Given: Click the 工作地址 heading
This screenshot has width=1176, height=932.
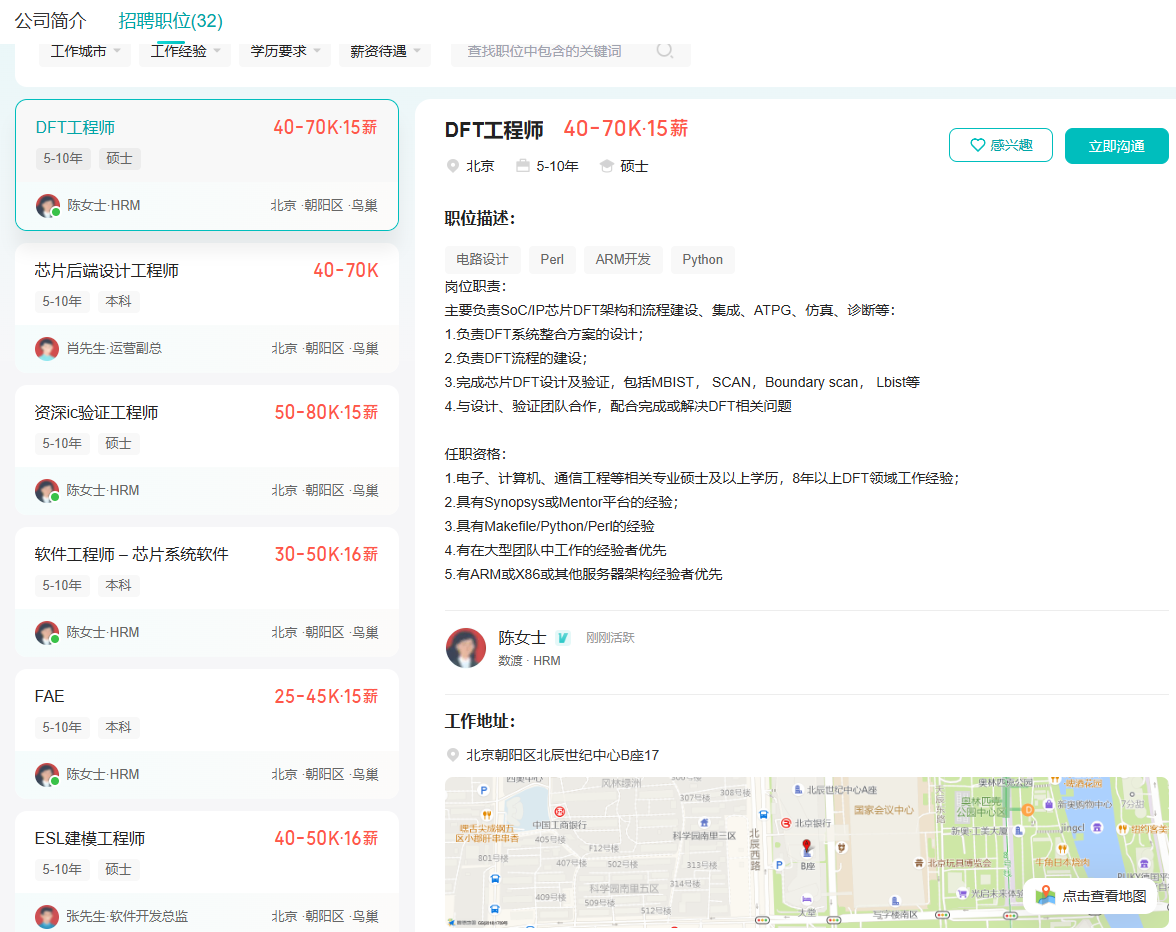Looking at the screenshot, I should (480, 721).
